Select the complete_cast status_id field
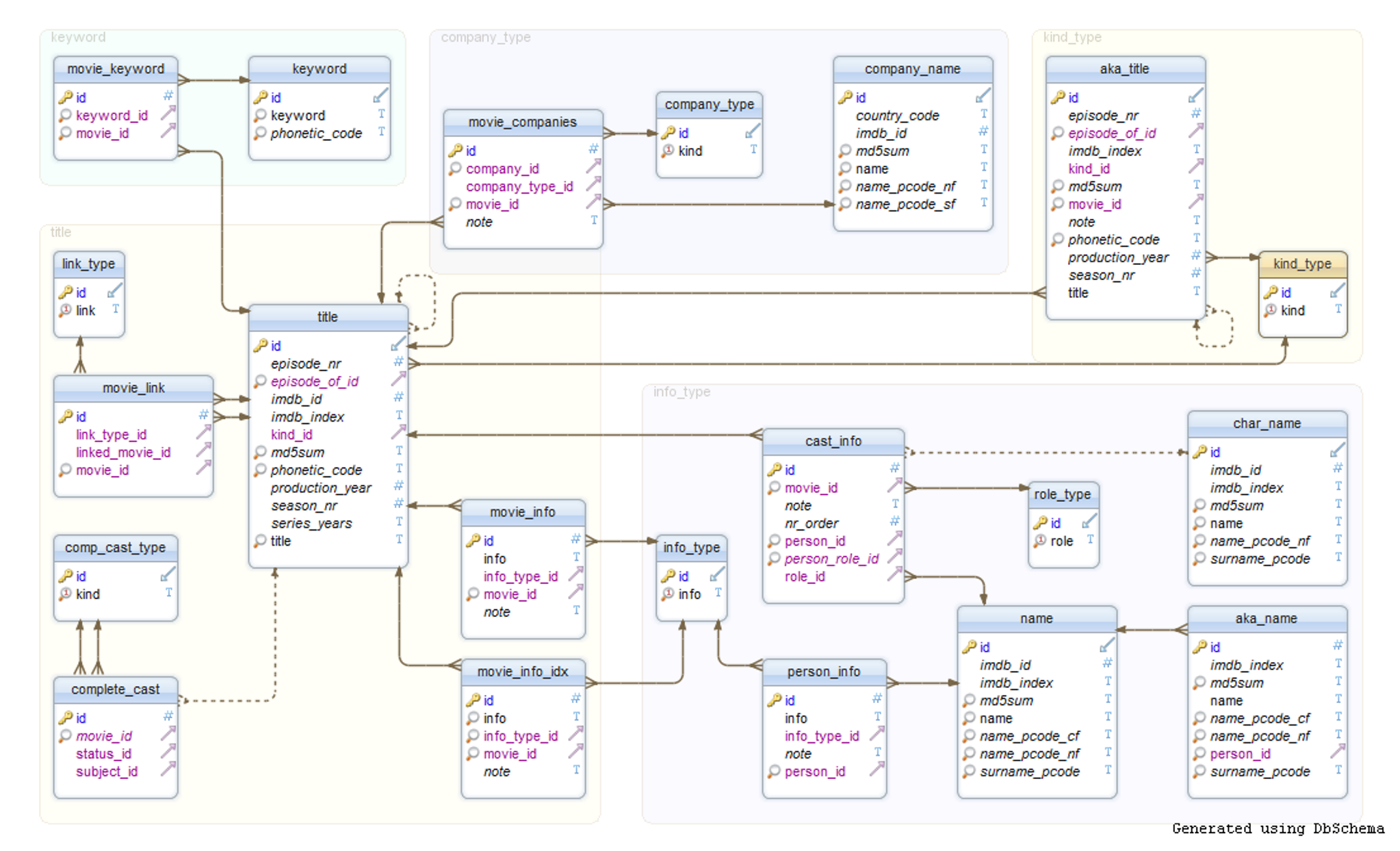The width and height of the screenshot is (1400, 851). point(103,753)
